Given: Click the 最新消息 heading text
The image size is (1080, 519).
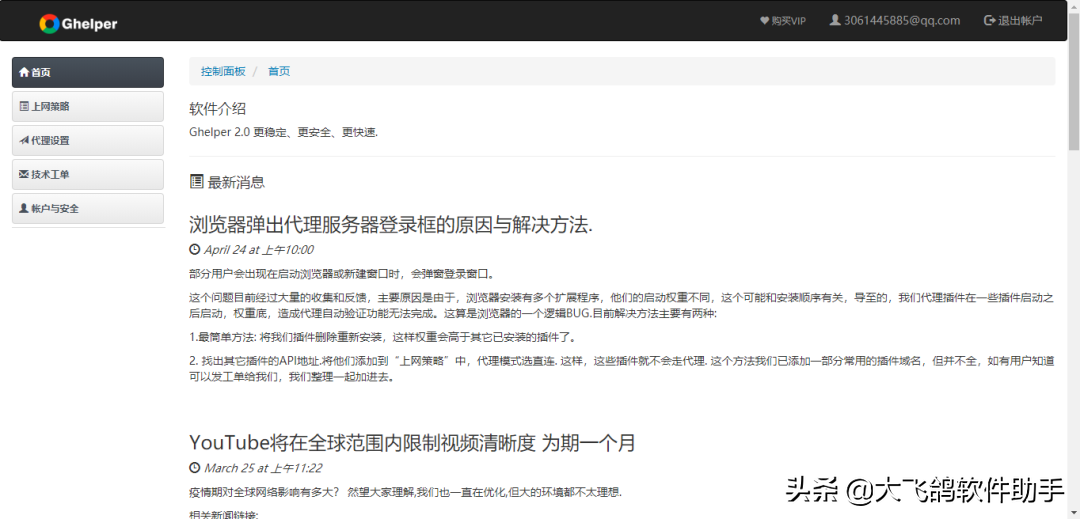Looking at the screenshot, I should (236, 182).
